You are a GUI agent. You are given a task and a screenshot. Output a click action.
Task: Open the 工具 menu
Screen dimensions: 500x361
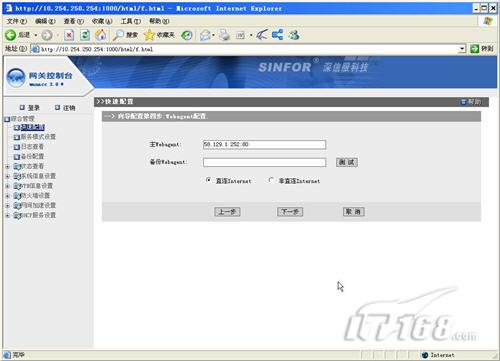(130, 21)
